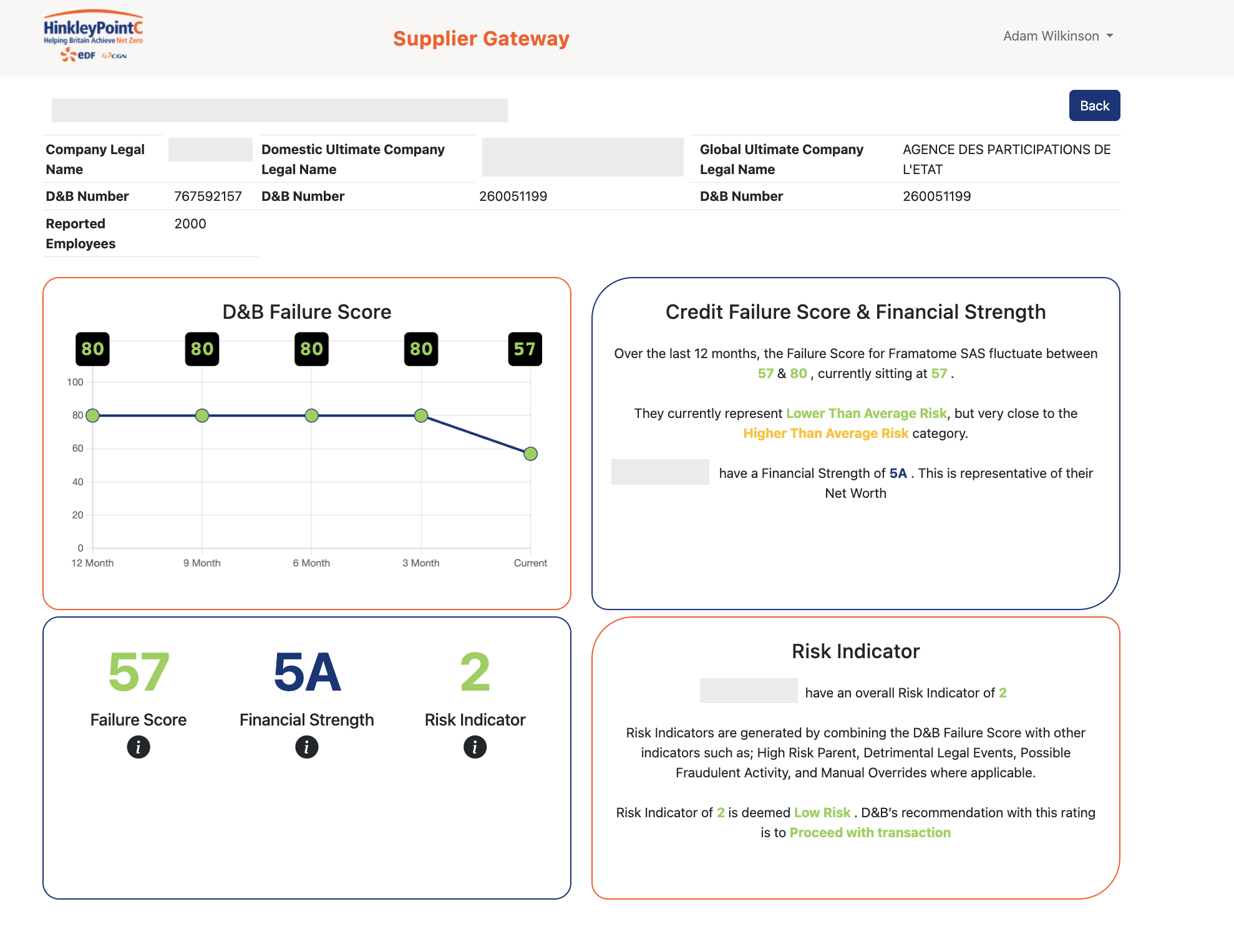
Task: Open the Financial Strength info icon
Action: [x=307, y=747]
